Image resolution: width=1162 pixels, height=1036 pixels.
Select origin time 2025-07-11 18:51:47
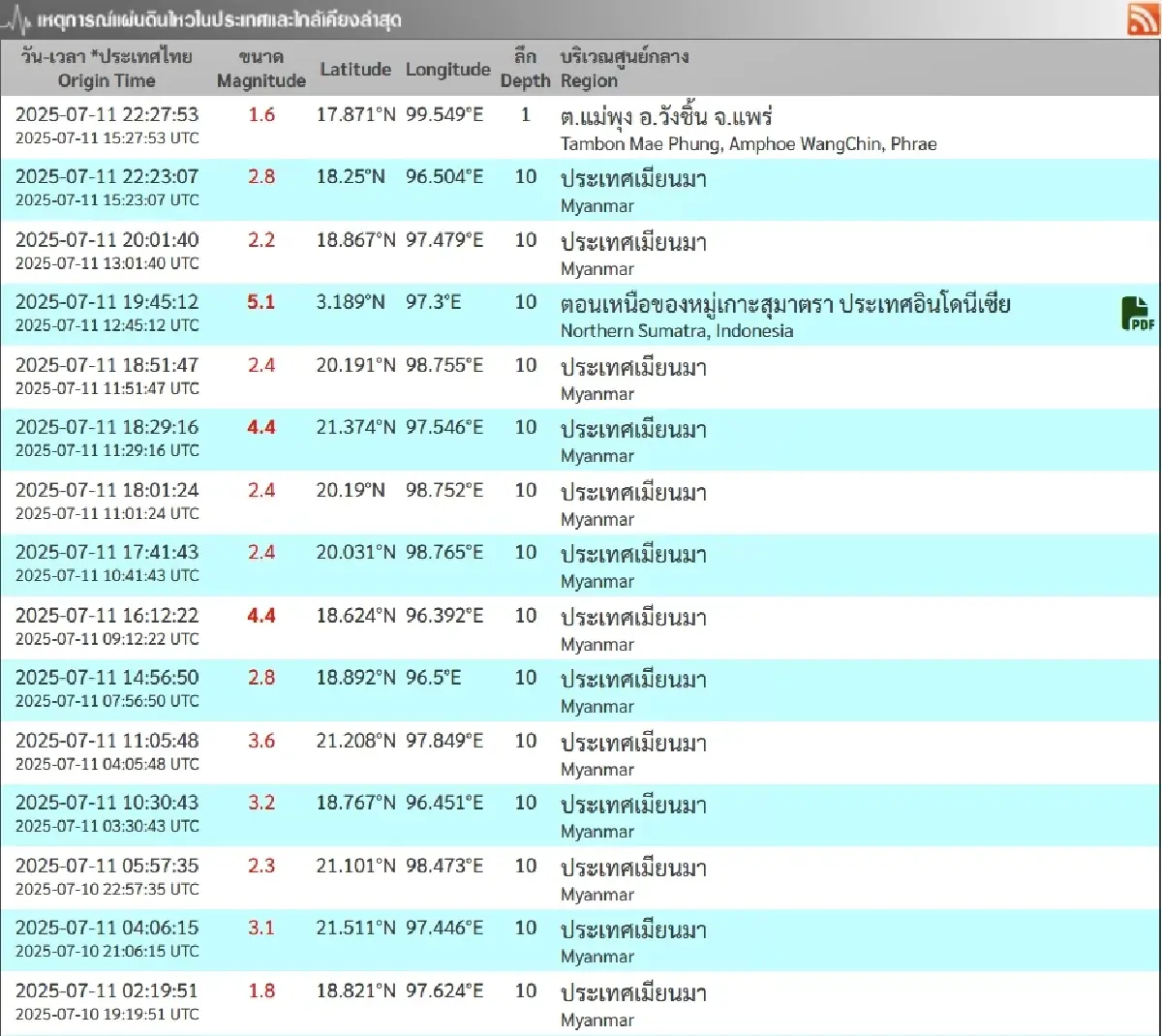pos(107,365)
